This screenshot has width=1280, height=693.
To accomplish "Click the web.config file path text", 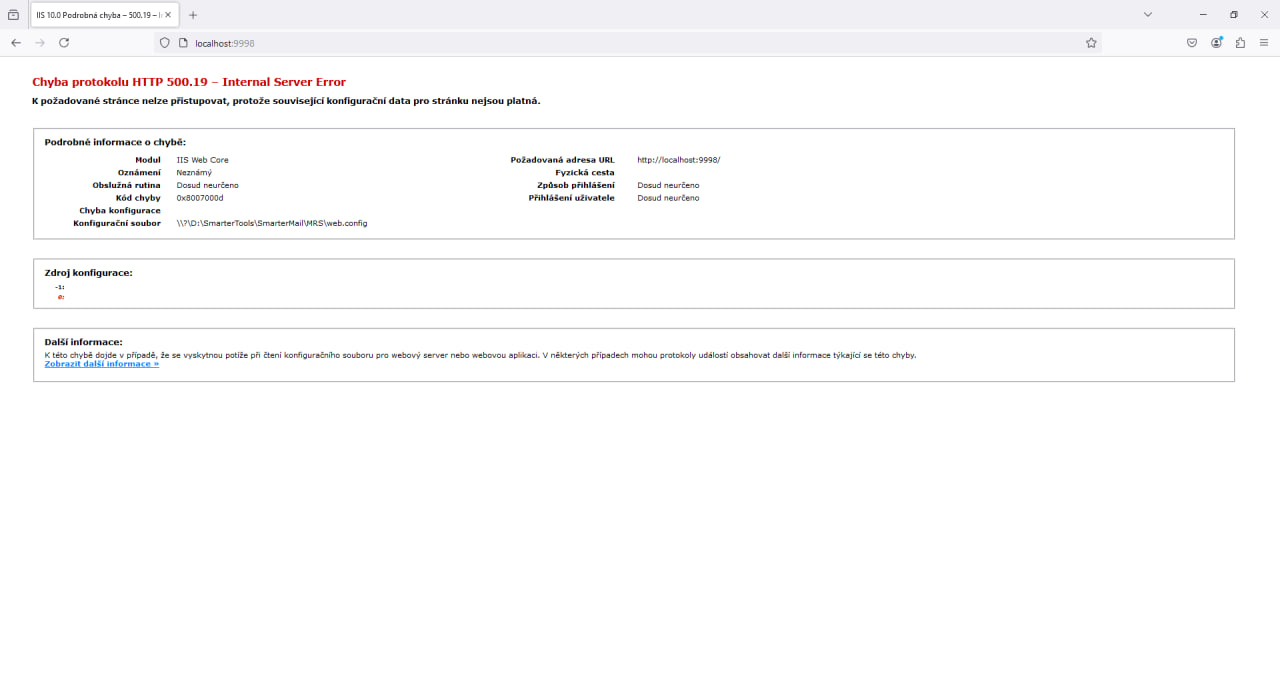I will tap(272, 223).
